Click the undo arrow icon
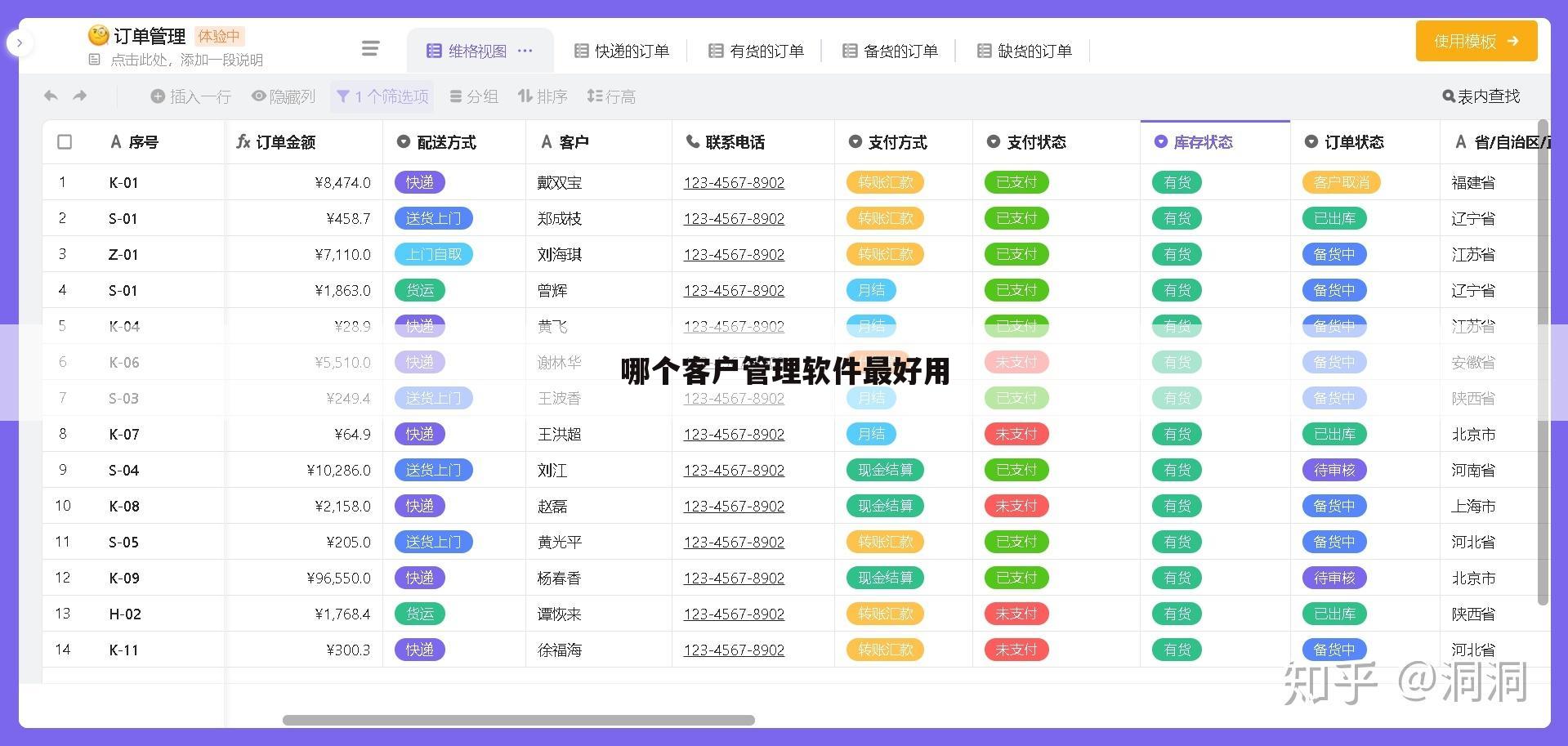1568x746 pixels. coord(51,96)
